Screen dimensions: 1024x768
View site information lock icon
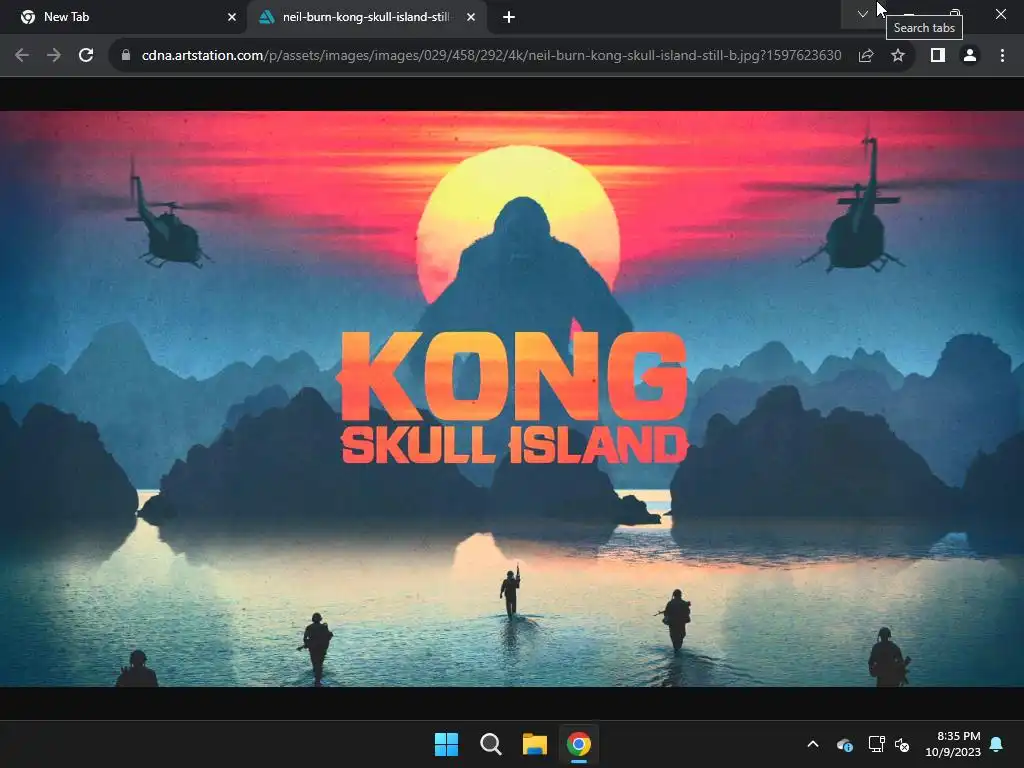tap(125, 56)
